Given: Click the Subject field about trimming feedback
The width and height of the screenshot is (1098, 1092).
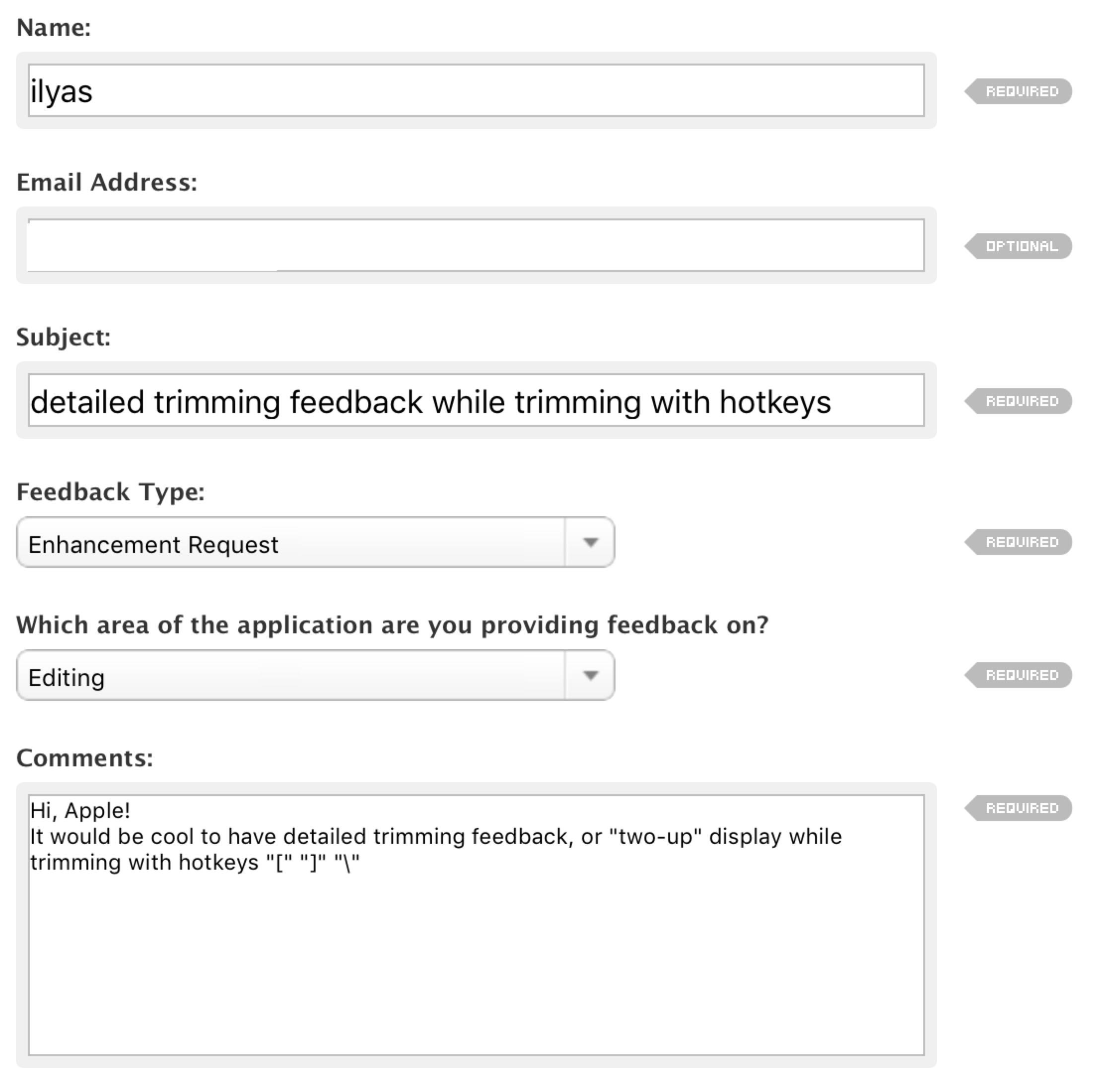Looking at the screenshot, I should (x=476, y=401).
